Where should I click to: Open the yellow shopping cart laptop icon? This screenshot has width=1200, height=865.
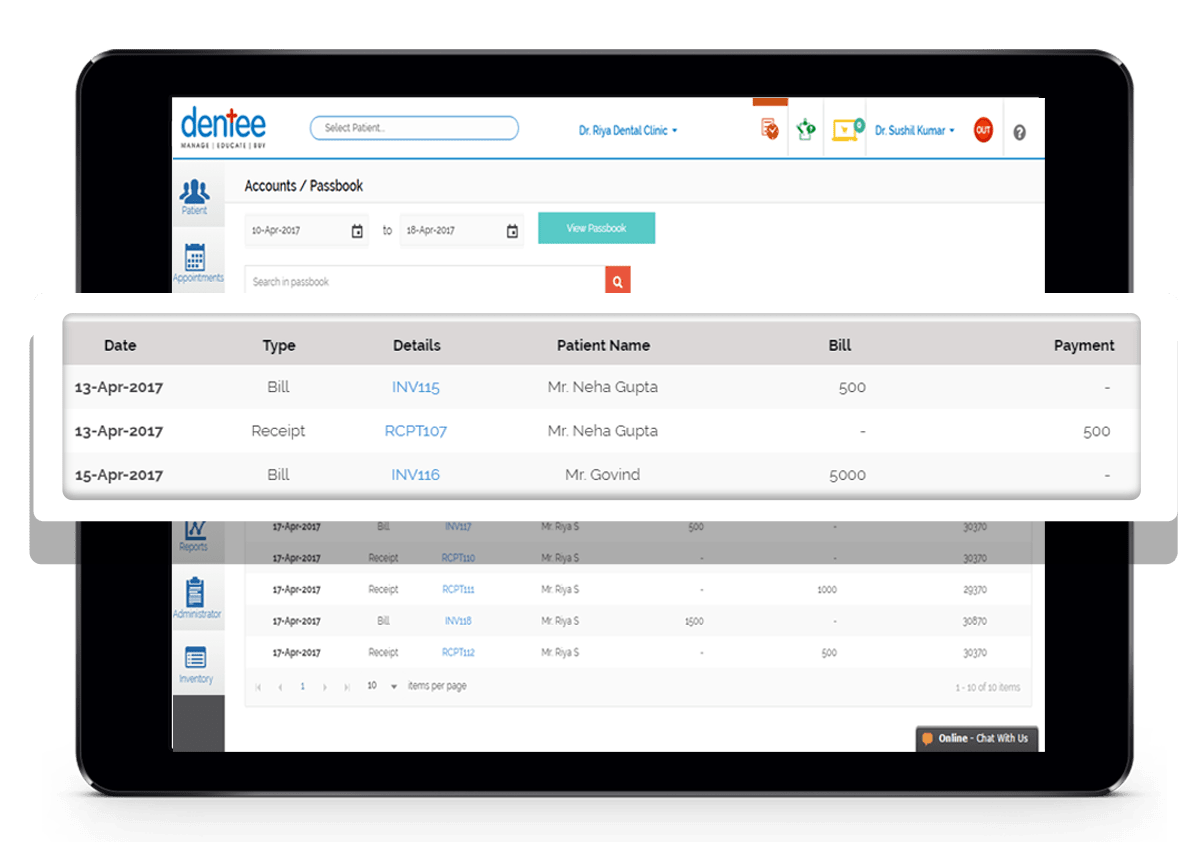pos(848,129)
